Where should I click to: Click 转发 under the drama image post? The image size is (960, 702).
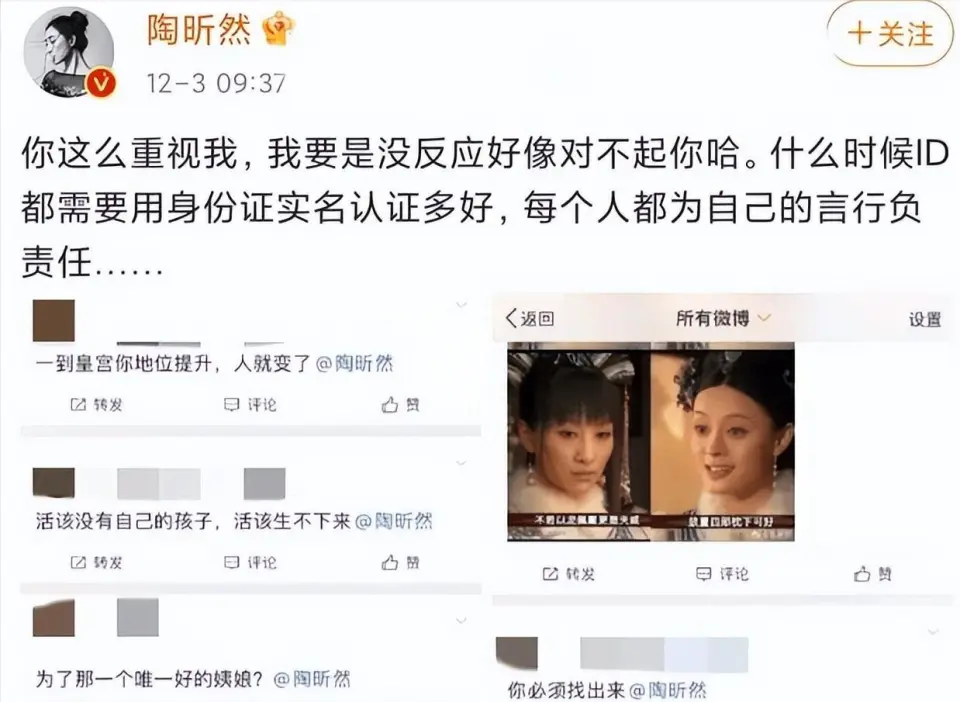pos(569,573)
